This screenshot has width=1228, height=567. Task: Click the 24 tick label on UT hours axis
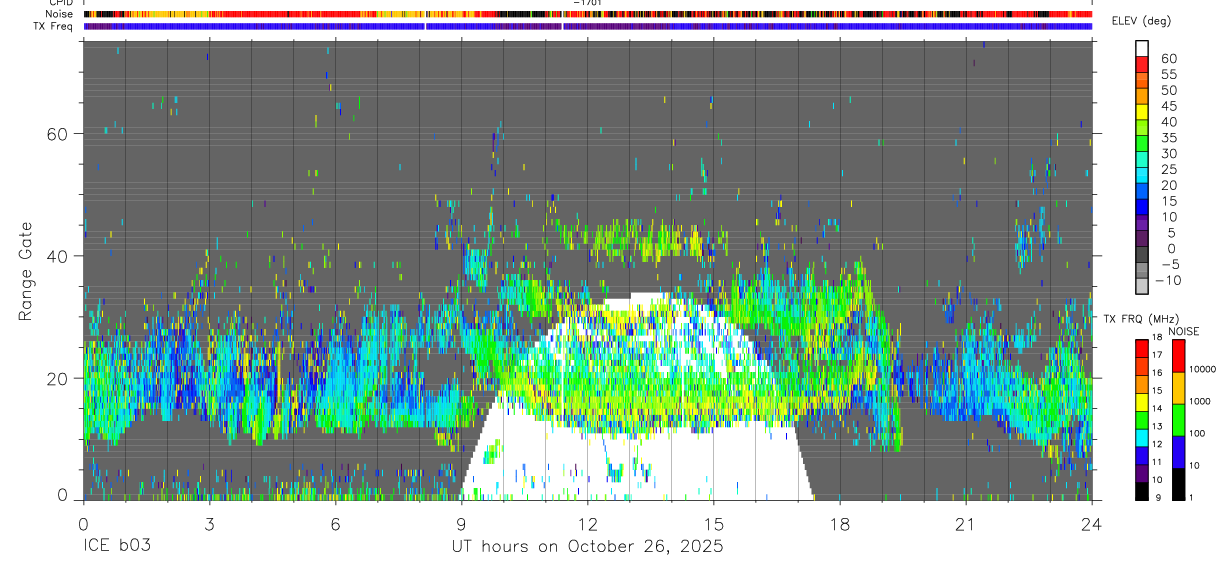coord(1092,524)
